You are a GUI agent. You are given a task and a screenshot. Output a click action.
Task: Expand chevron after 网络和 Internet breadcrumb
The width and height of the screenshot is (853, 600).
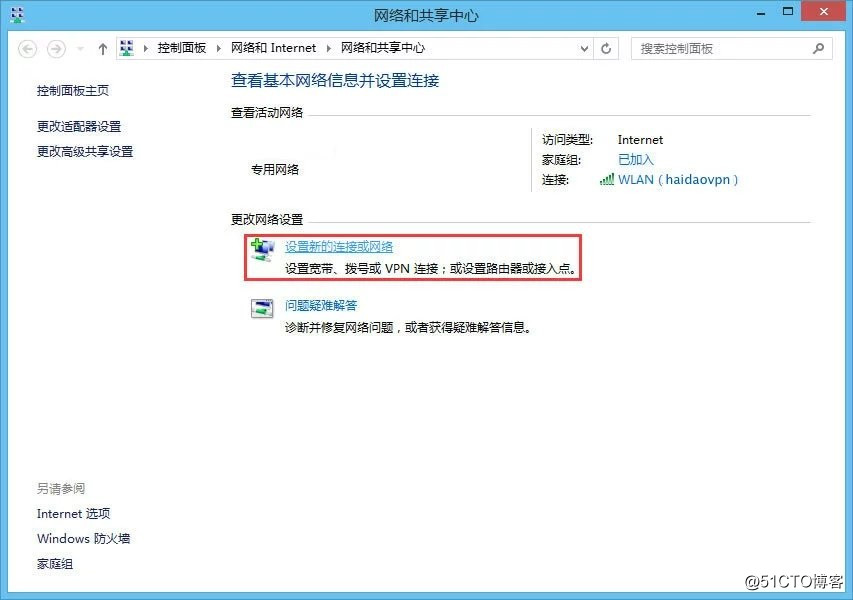pos(329,48)
